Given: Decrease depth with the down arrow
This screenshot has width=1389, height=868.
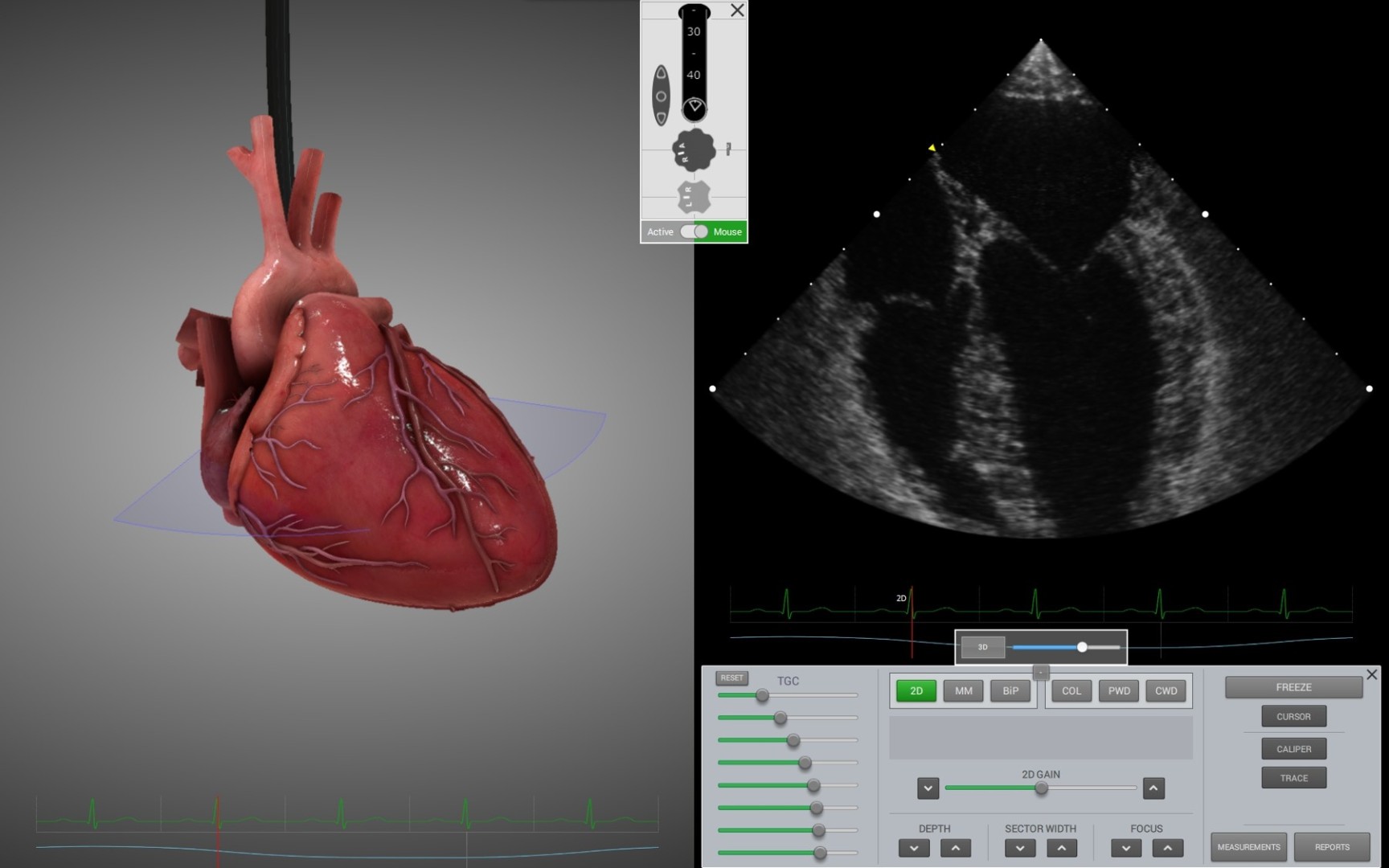Looking at the screenshot, I should (914, 848).
